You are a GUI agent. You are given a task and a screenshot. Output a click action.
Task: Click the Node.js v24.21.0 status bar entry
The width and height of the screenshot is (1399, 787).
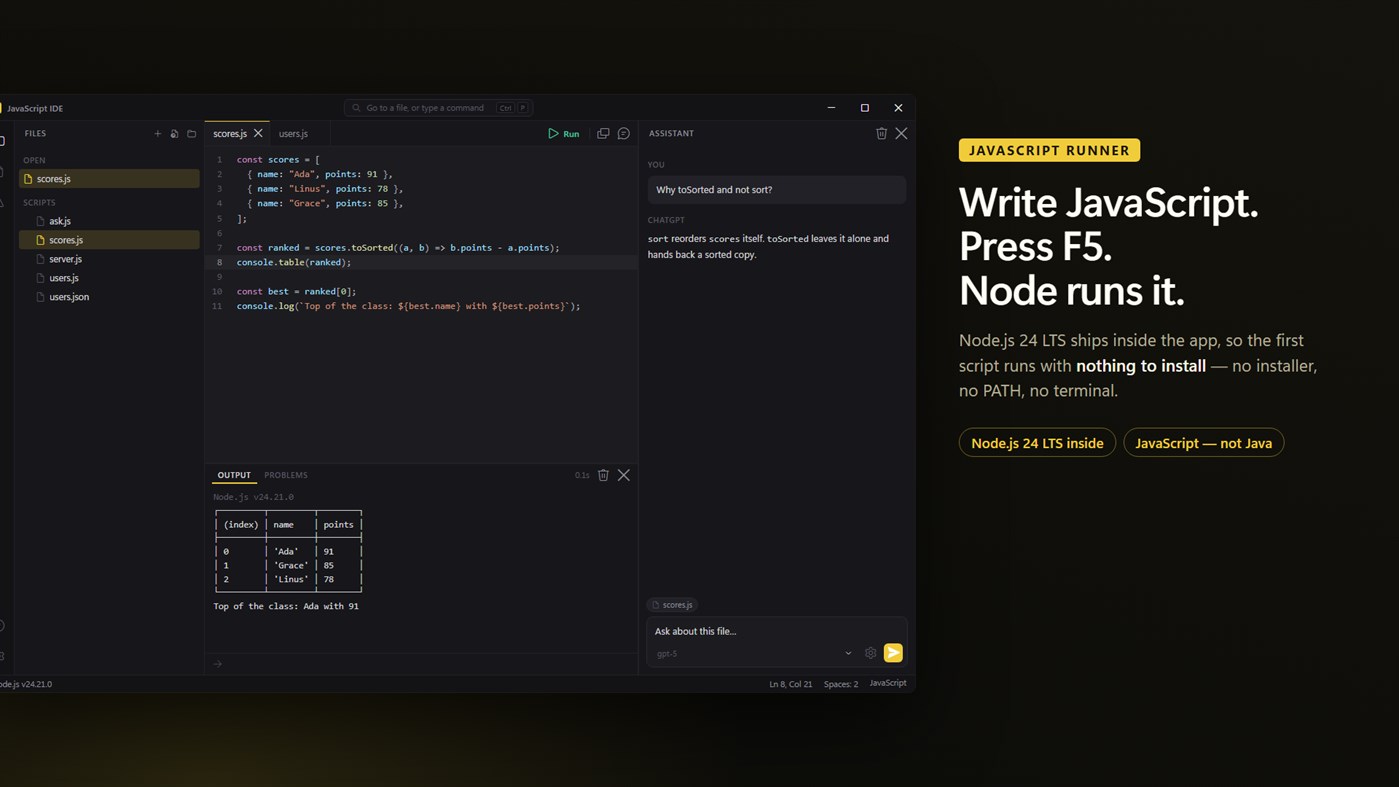click(26, 684)
